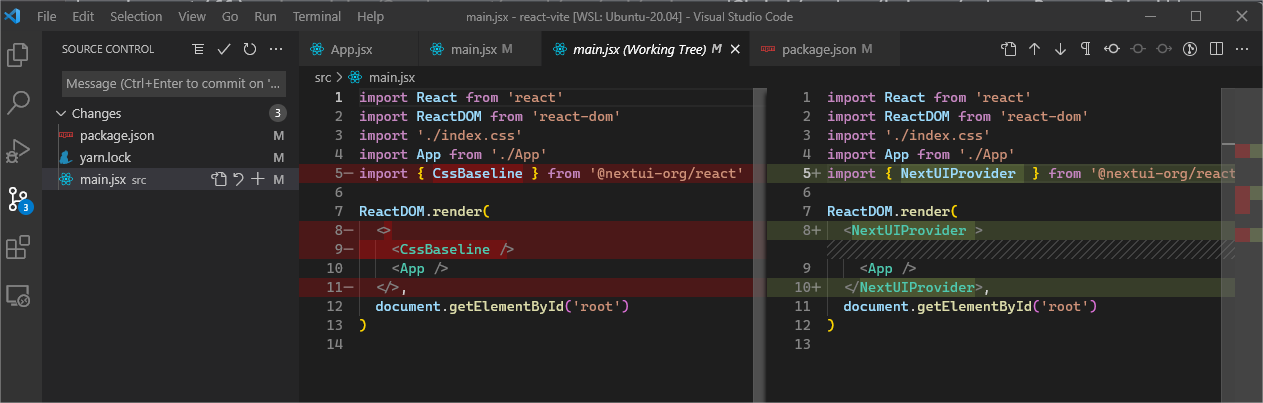Select package.json in Changes list
The height and width of the screenshot is (403, 1263).
tap(170, 135)
